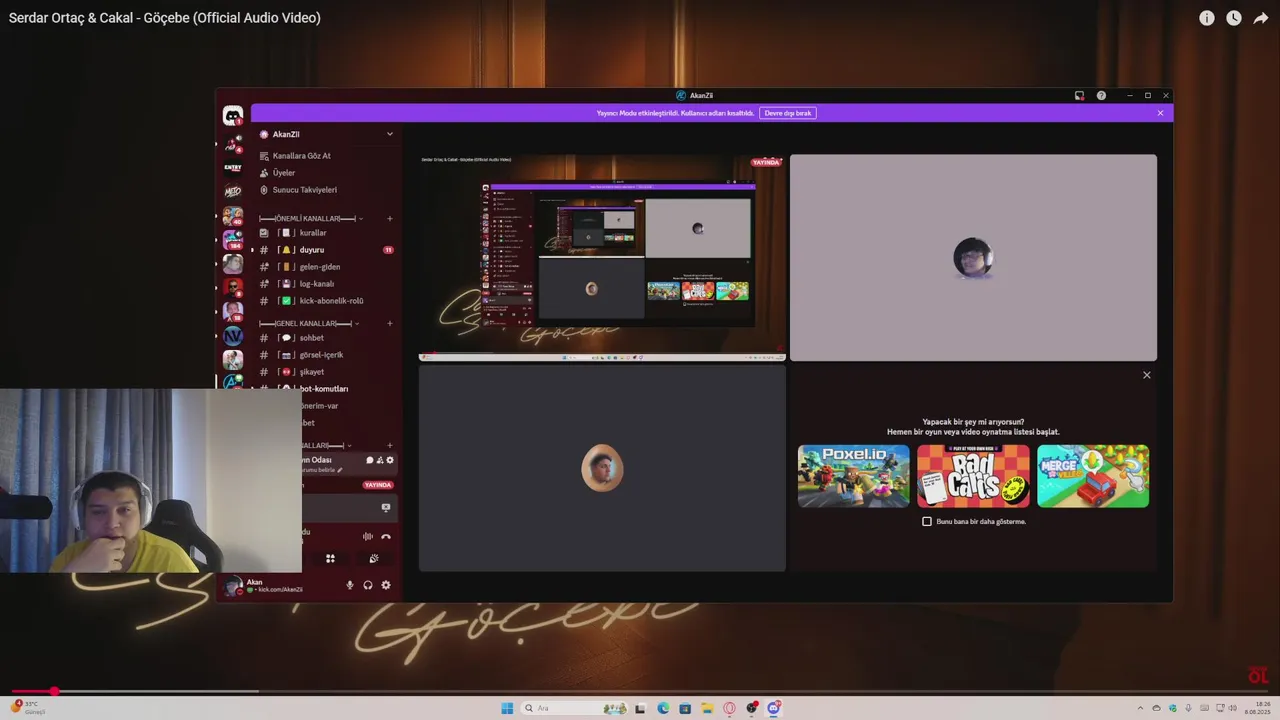Add channel to ÖNEMLİ KANALLAR category
Viewport: 1280px width, 720px height.
click(390, 218)
